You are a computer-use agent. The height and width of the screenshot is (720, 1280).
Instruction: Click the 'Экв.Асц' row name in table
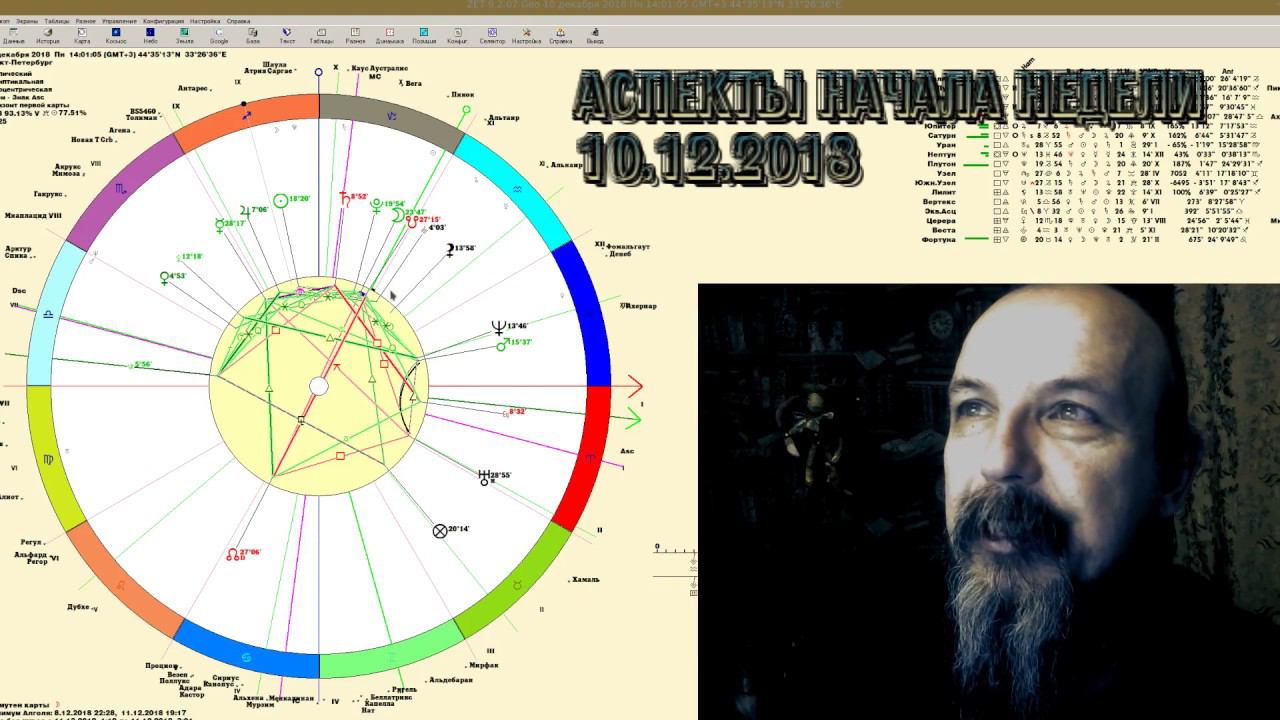tap(942, 212)
